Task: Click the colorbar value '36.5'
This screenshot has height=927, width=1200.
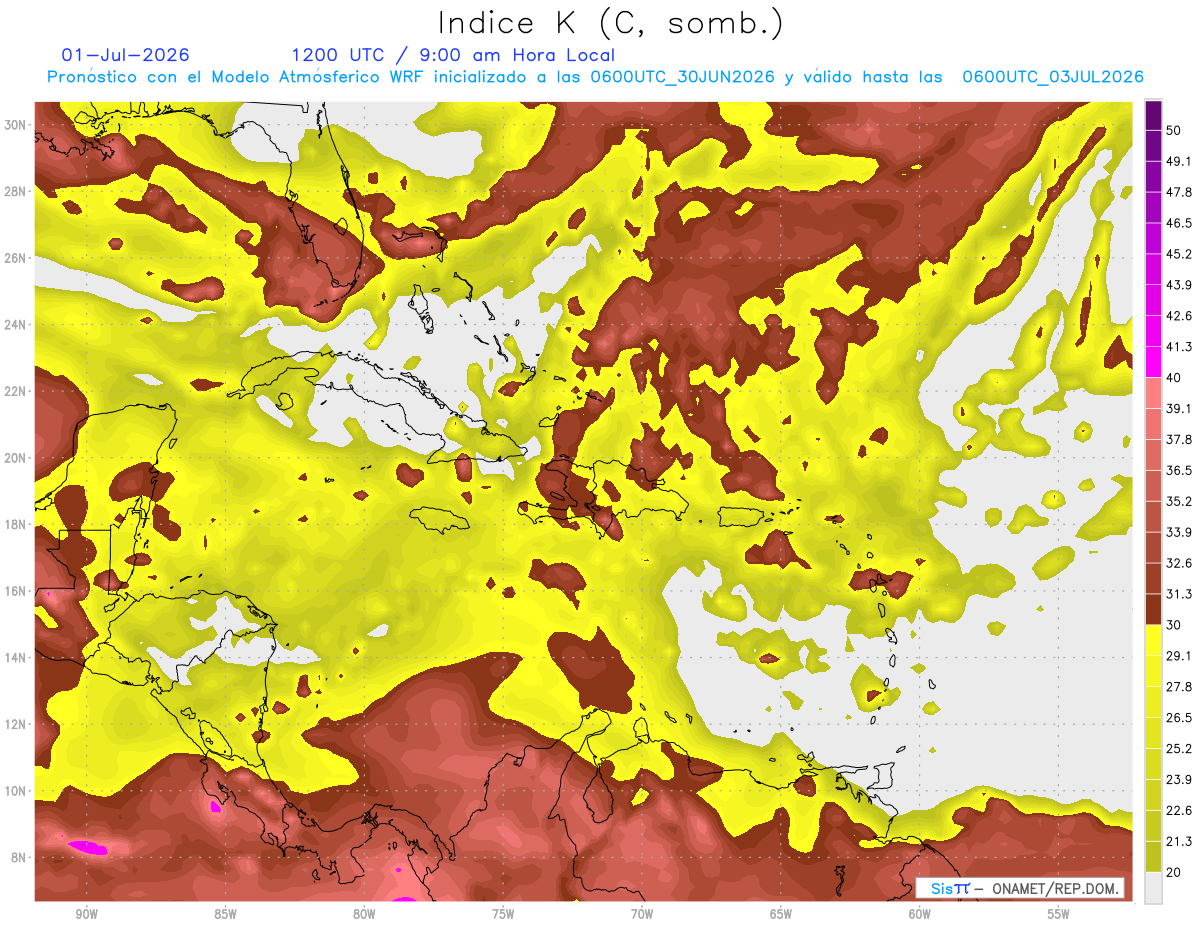Action: tap(1178, 470)
